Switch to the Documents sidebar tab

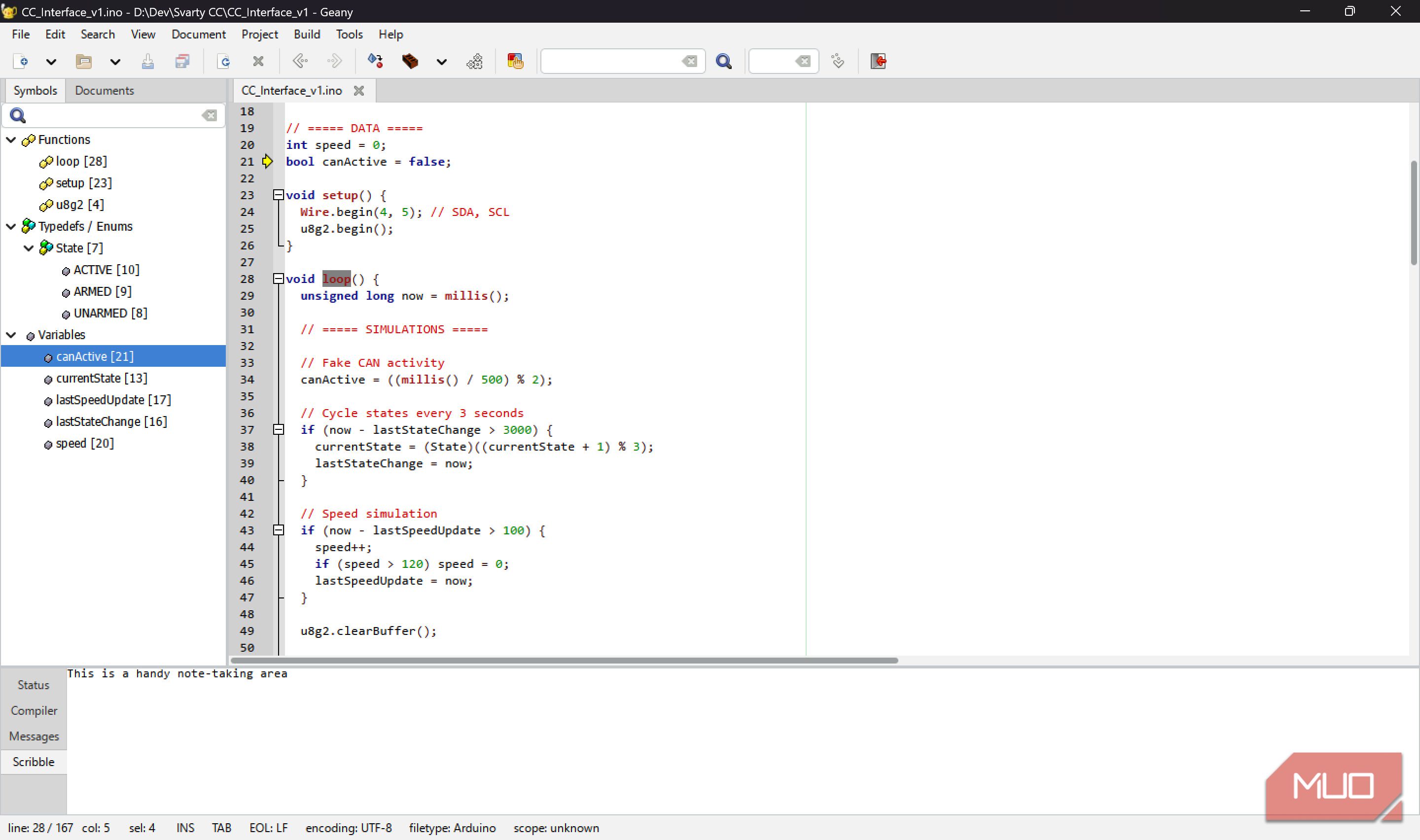pos(105,91)
